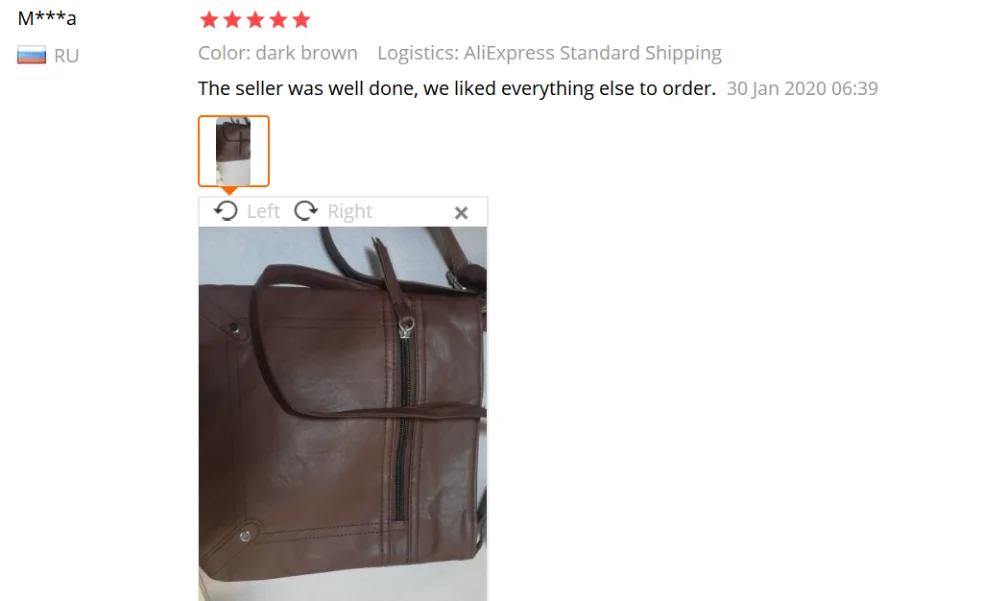Rotate the photo left using the counterclockwise arrow icon
The width and height of the screenshot is (1000, 601).
tap(226, 211)
